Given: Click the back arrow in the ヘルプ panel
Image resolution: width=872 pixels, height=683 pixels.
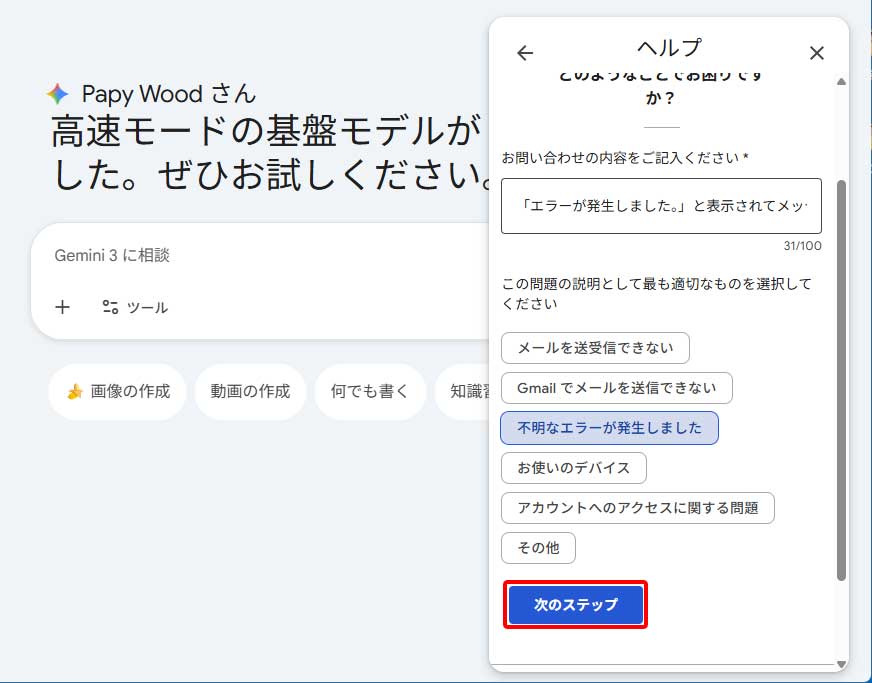Looking at the screenshot, I should tap(526, 53).
